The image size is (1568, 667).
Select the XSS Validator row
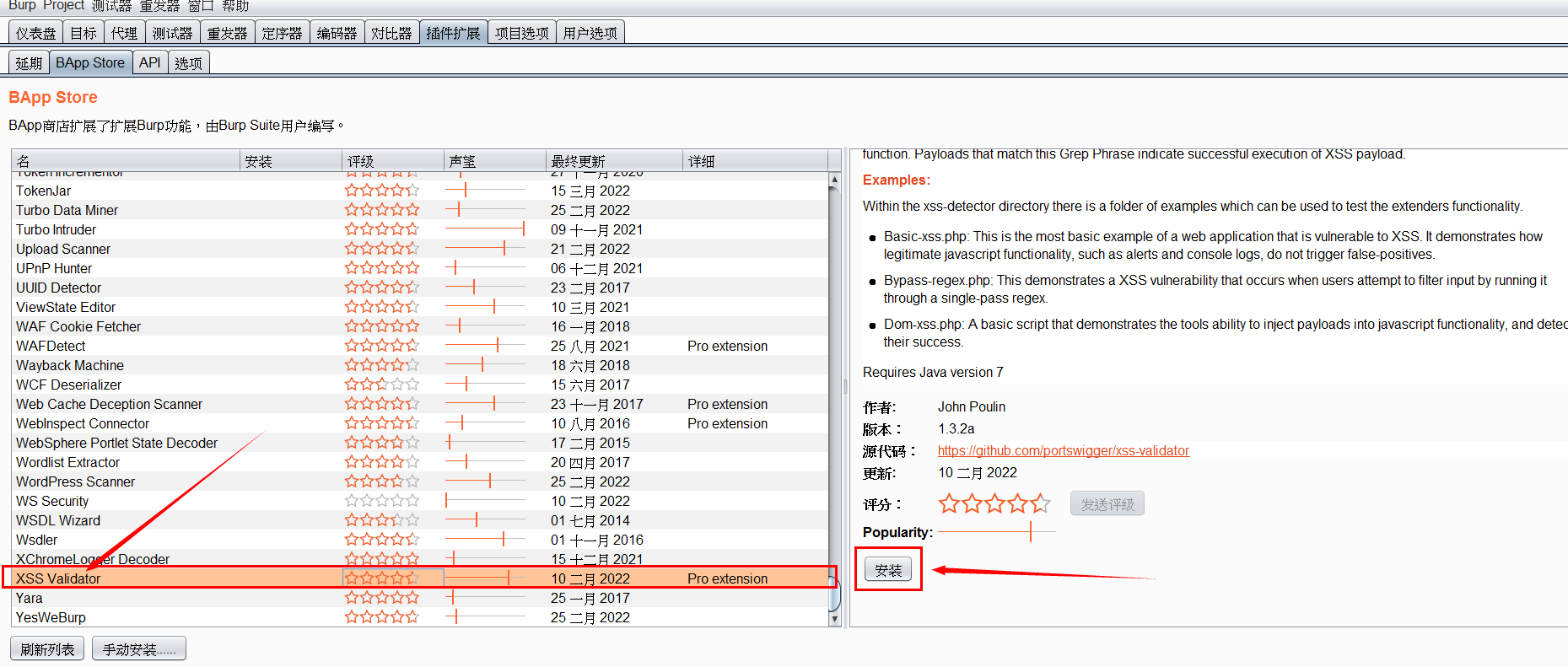420,578
